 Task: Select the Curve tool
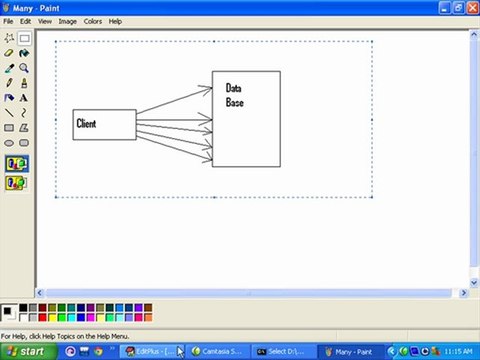click(x=24, y=113)
